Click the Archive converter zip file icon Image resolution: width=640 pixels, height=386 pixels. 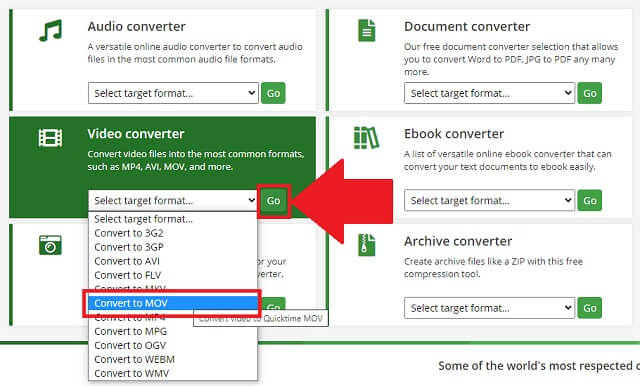[367, 245]
